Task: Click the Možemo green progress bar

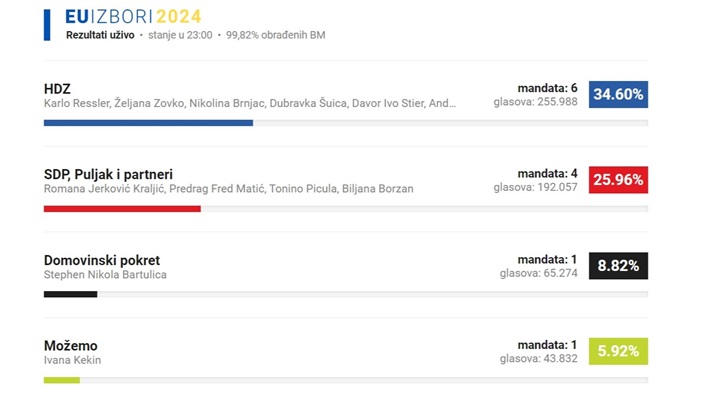Action: [62, 380]
